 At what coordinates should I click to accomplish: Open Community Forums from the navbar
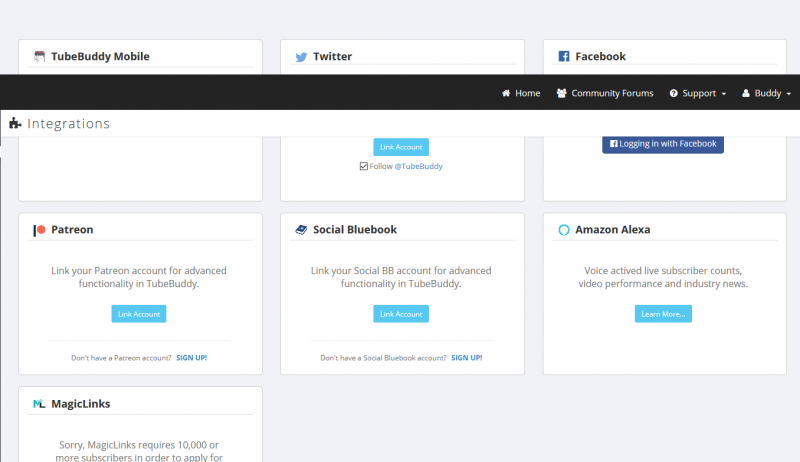point(605,93)
